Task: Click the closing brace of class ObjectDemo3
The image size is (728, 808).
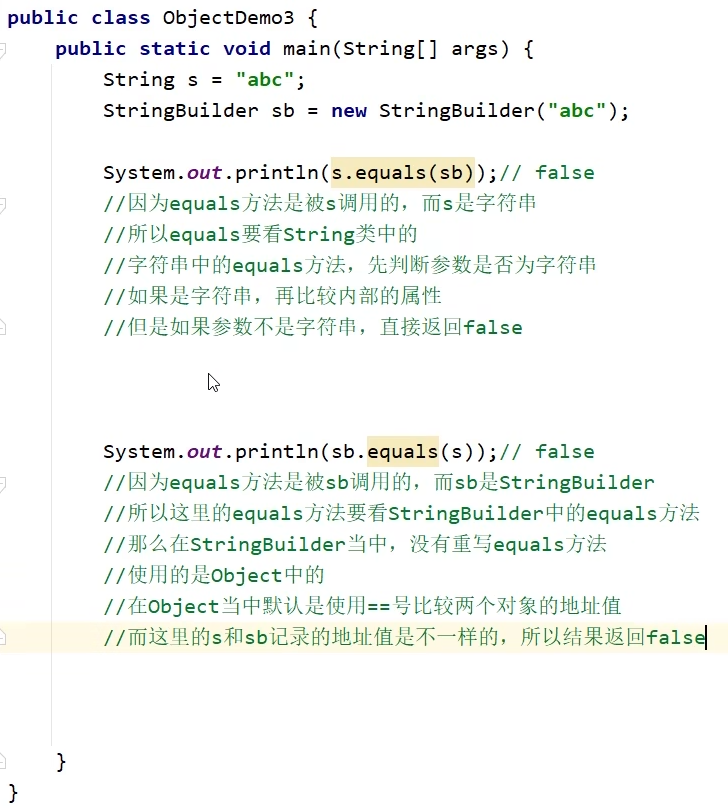Action: pos(13,792)
